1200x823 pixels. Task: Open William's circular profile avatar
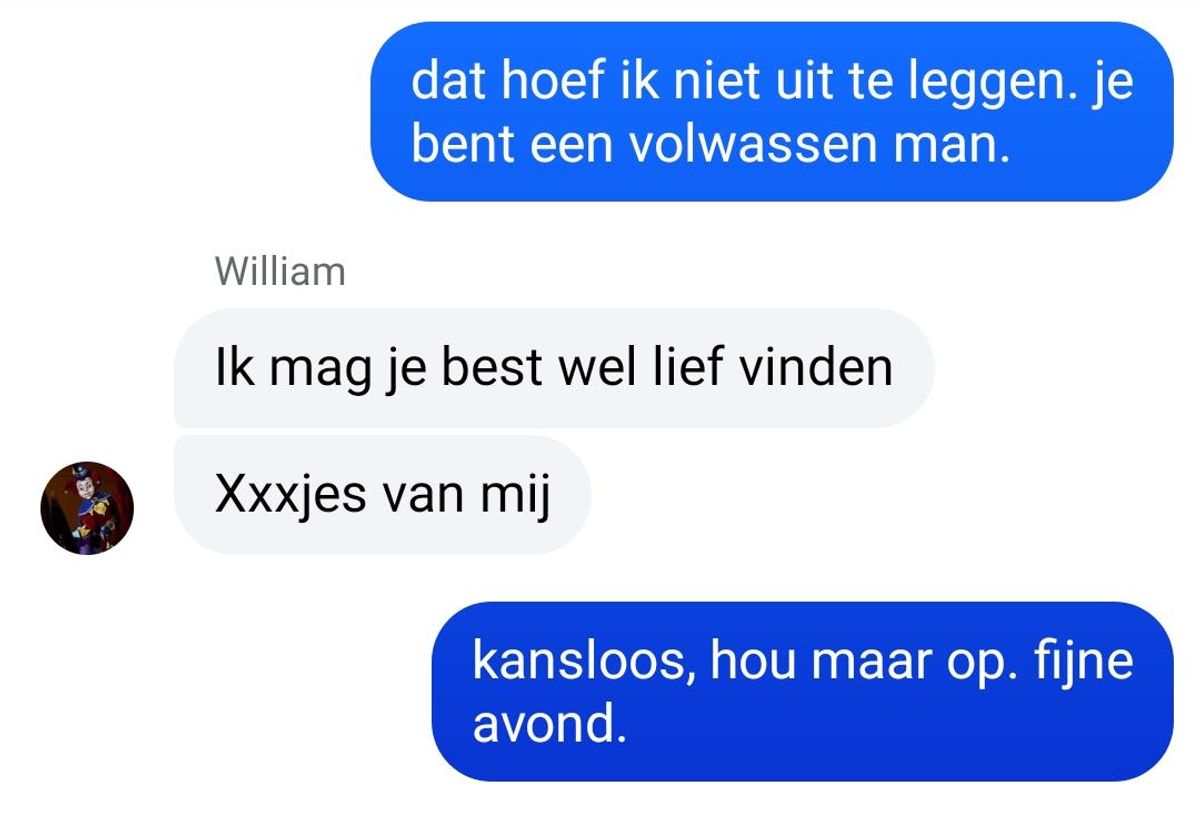pyautogui.click(x=87, y=508)
